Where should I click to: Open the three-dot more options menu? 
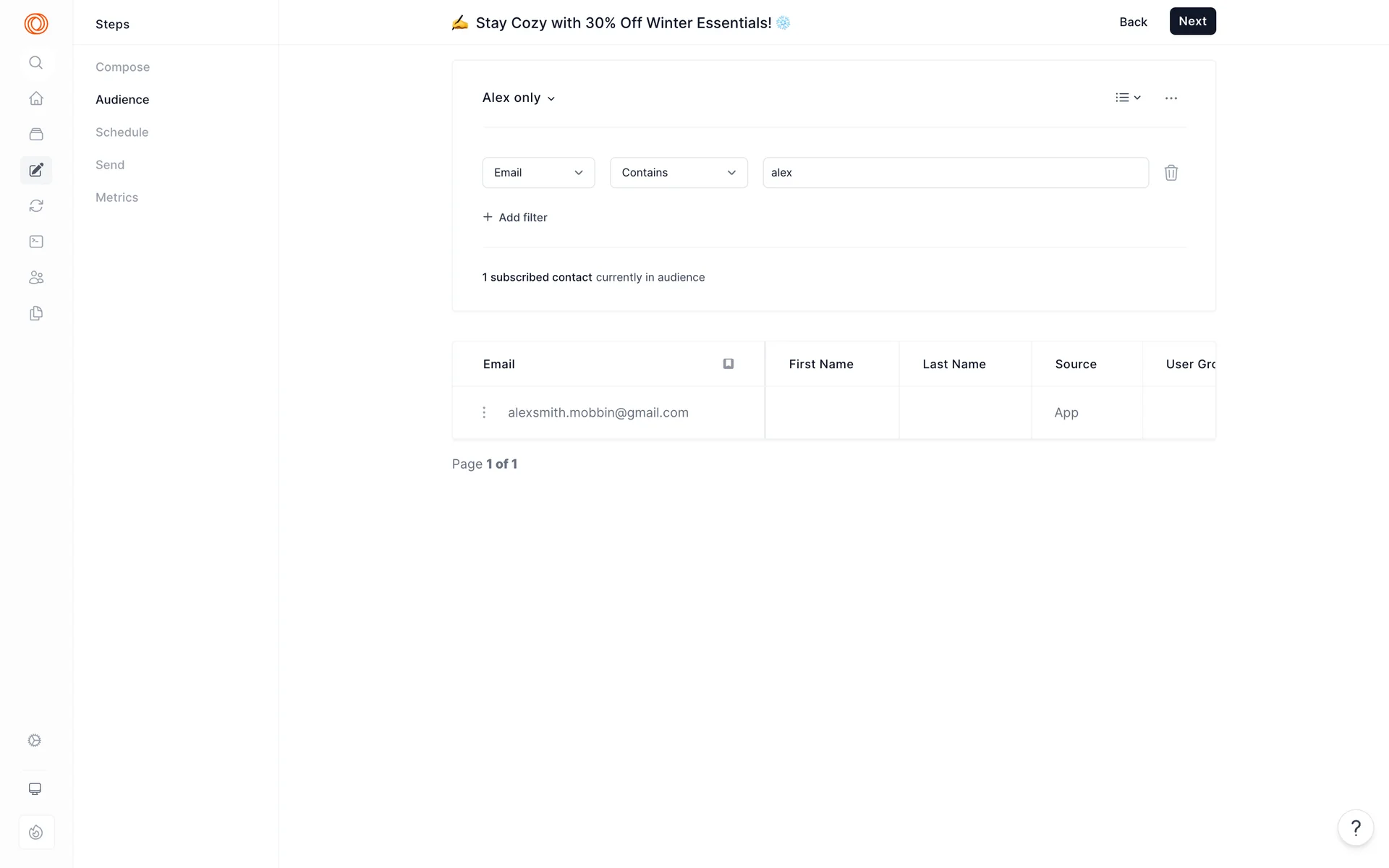[1171, 98]
